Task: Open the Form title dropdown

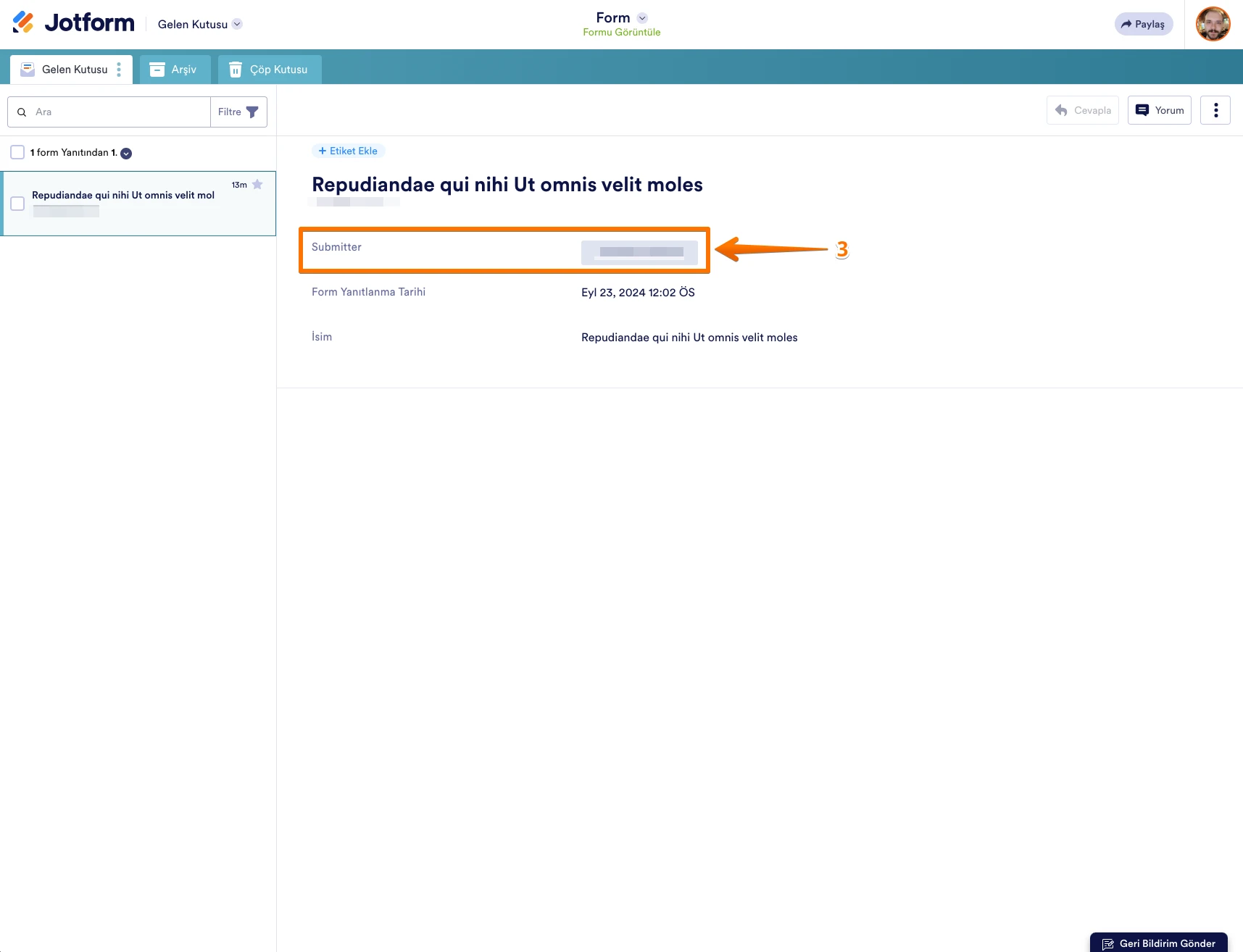Action: click(642, 17)
